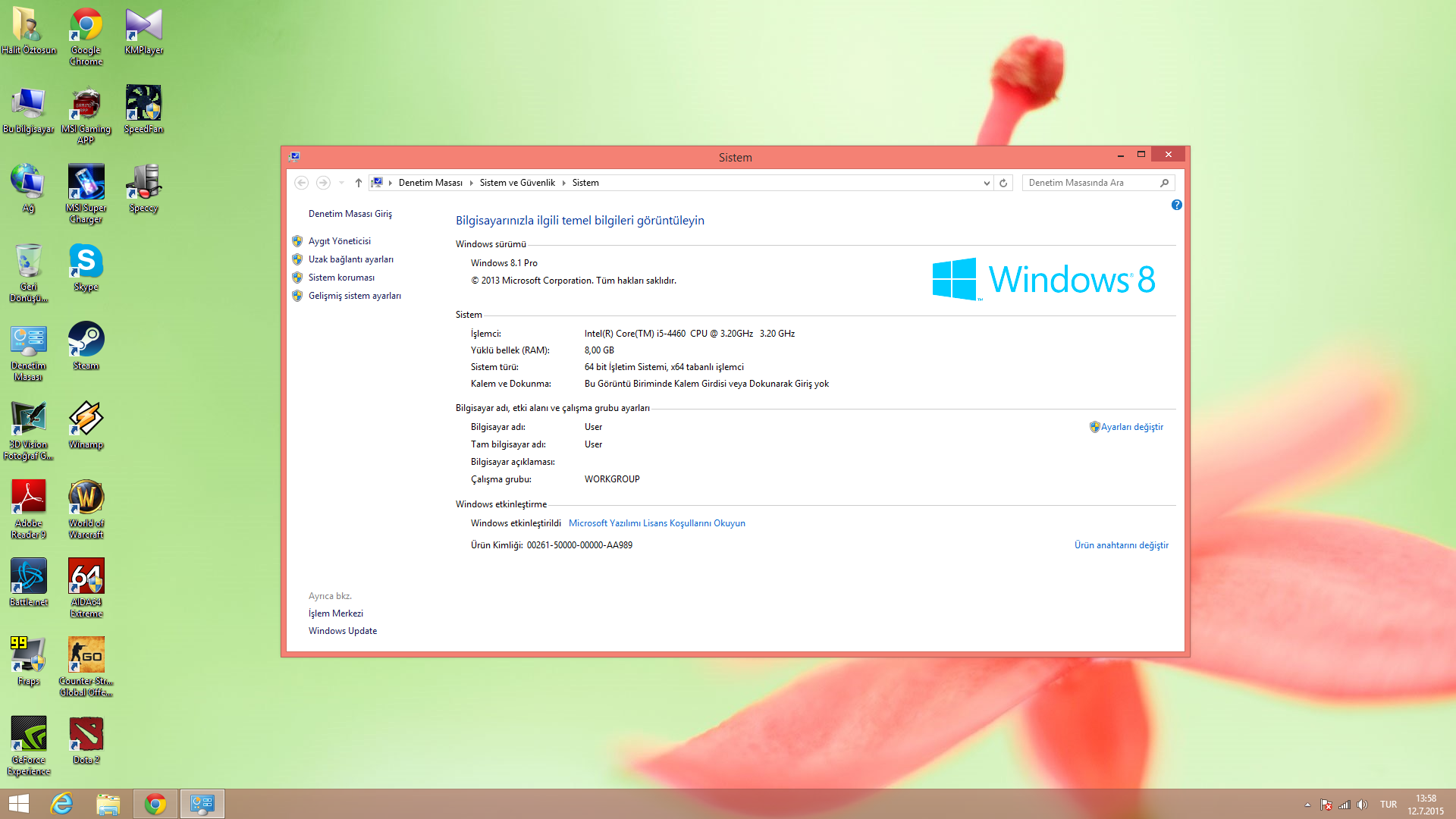This screenshot has width=1456, height=819.
Task: Launch World of Warcraft shortcut
Action: tap(86, 498)
